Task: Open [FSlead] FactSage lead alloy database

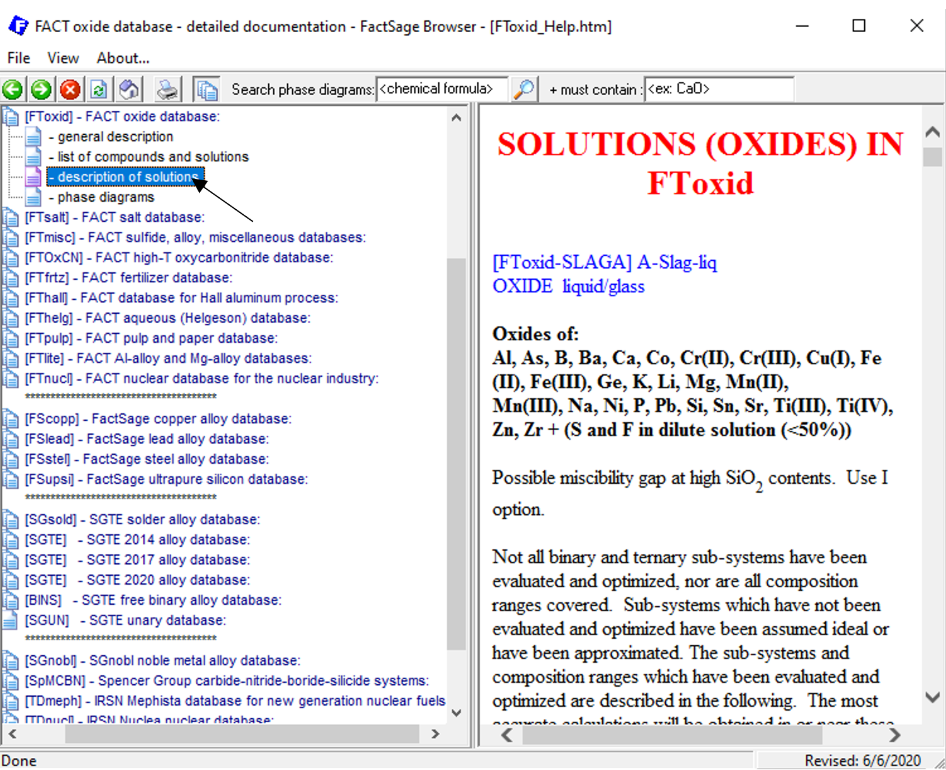Action: coord(147,439)
